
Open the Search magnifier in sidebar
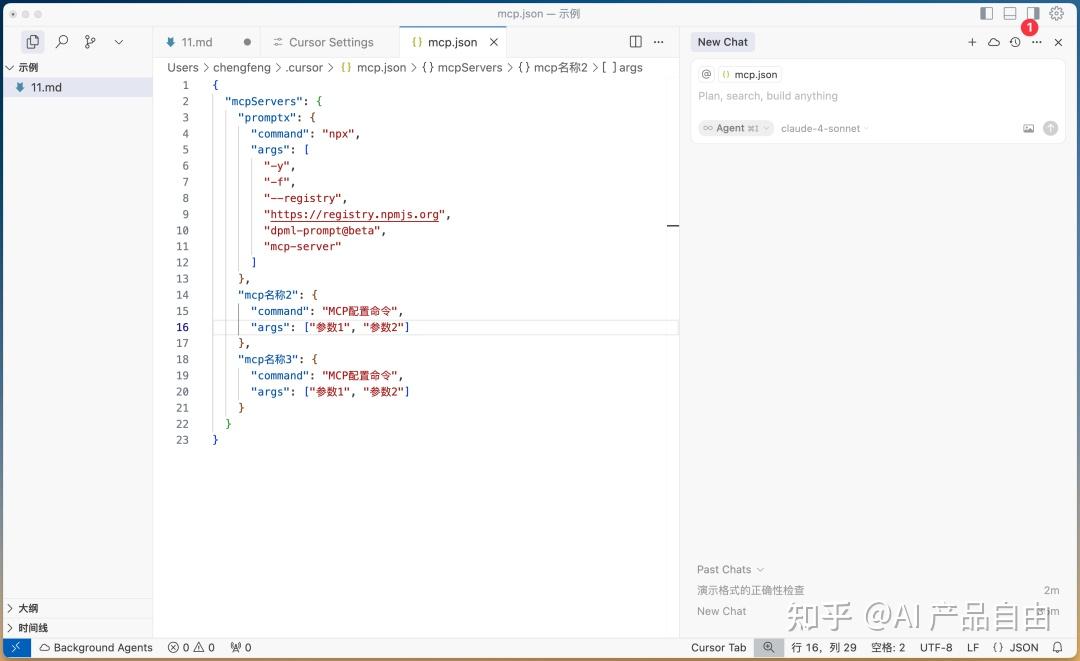pyautogui.click(x=61, y=42)
